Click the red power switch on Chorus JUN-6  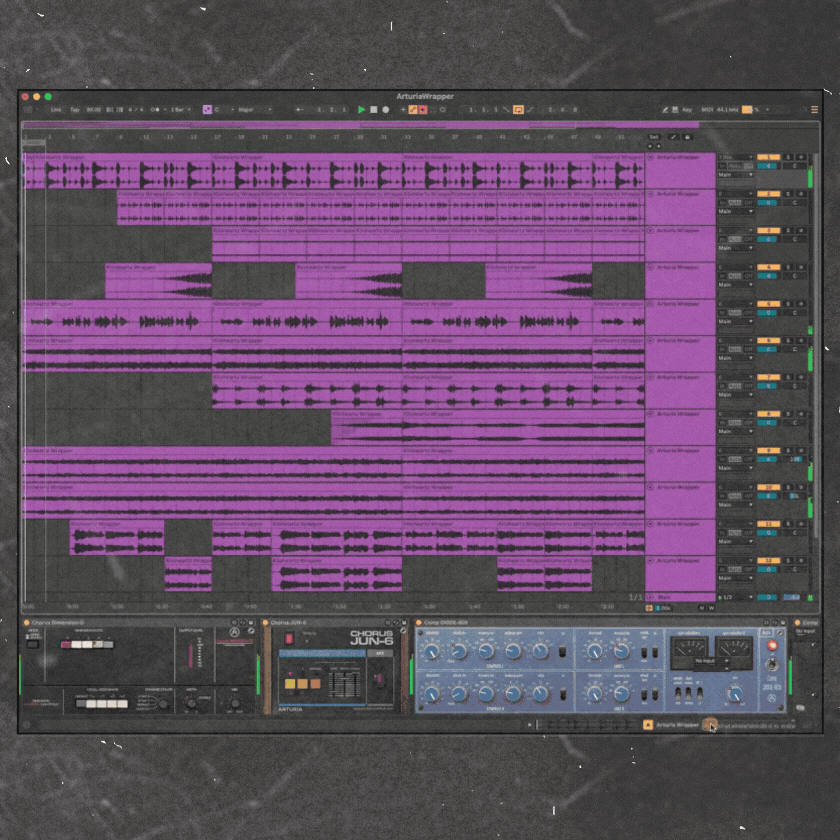pos(289,639)
